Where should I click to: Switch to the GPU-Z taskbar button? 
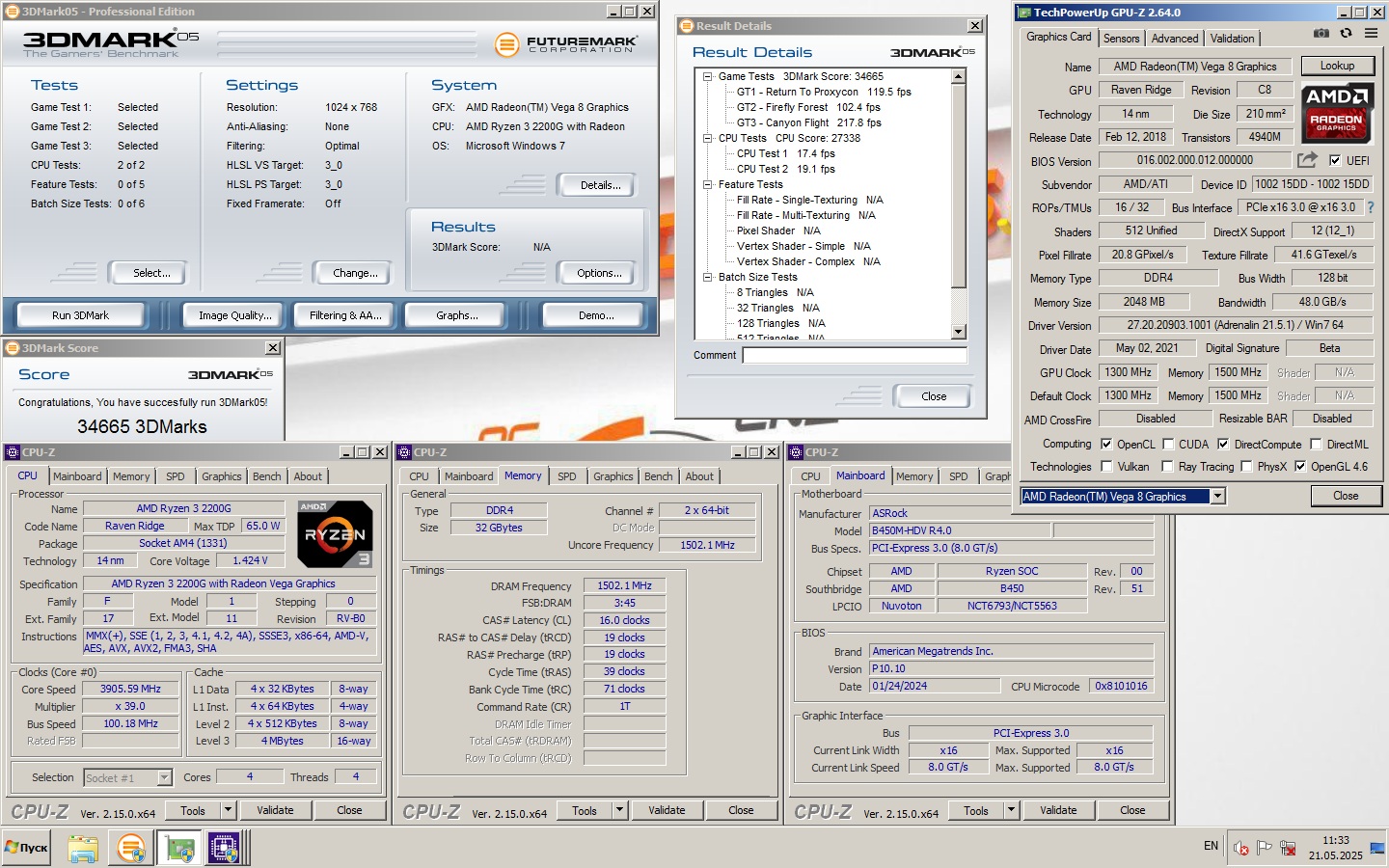pyautogui.click(x=179, y=849)
